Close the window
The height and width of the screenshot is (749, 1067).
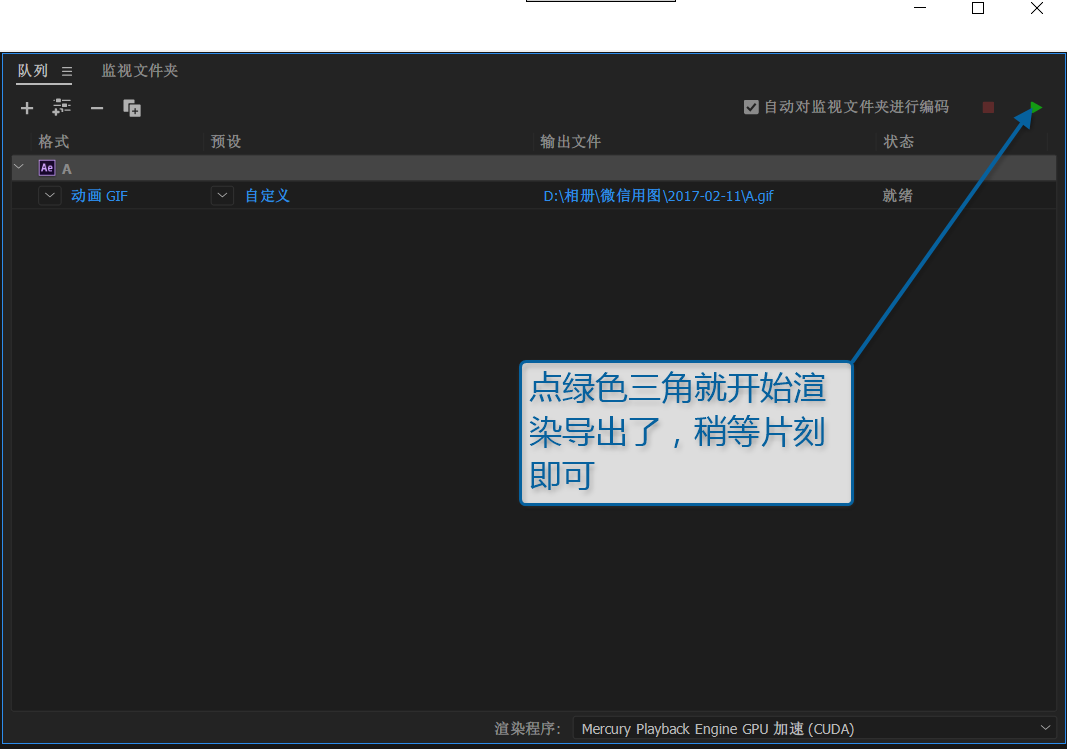coord(1037,8)
